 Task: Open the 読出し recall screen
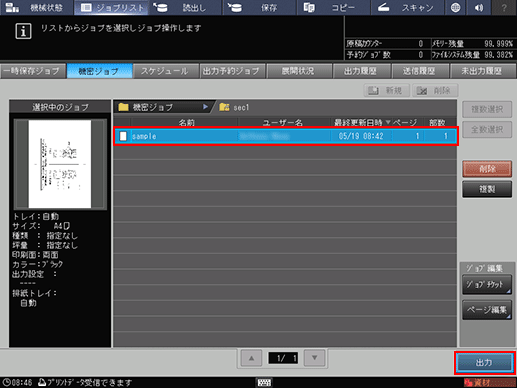(x=185, y=7)
